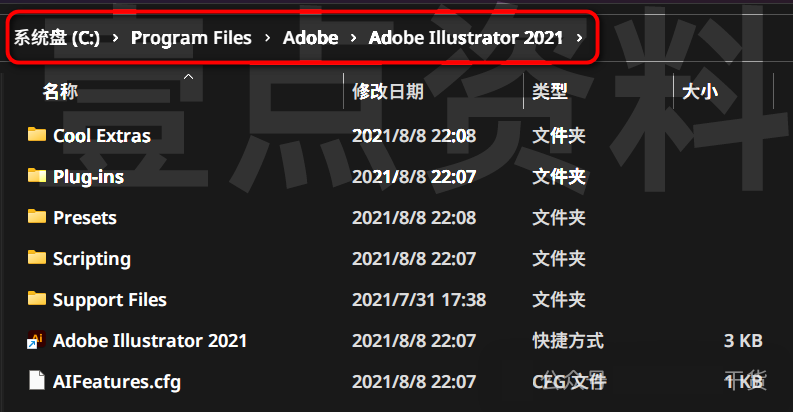Sort by 修改日期 column header
The image size is (793, 412).
[388, 91]
